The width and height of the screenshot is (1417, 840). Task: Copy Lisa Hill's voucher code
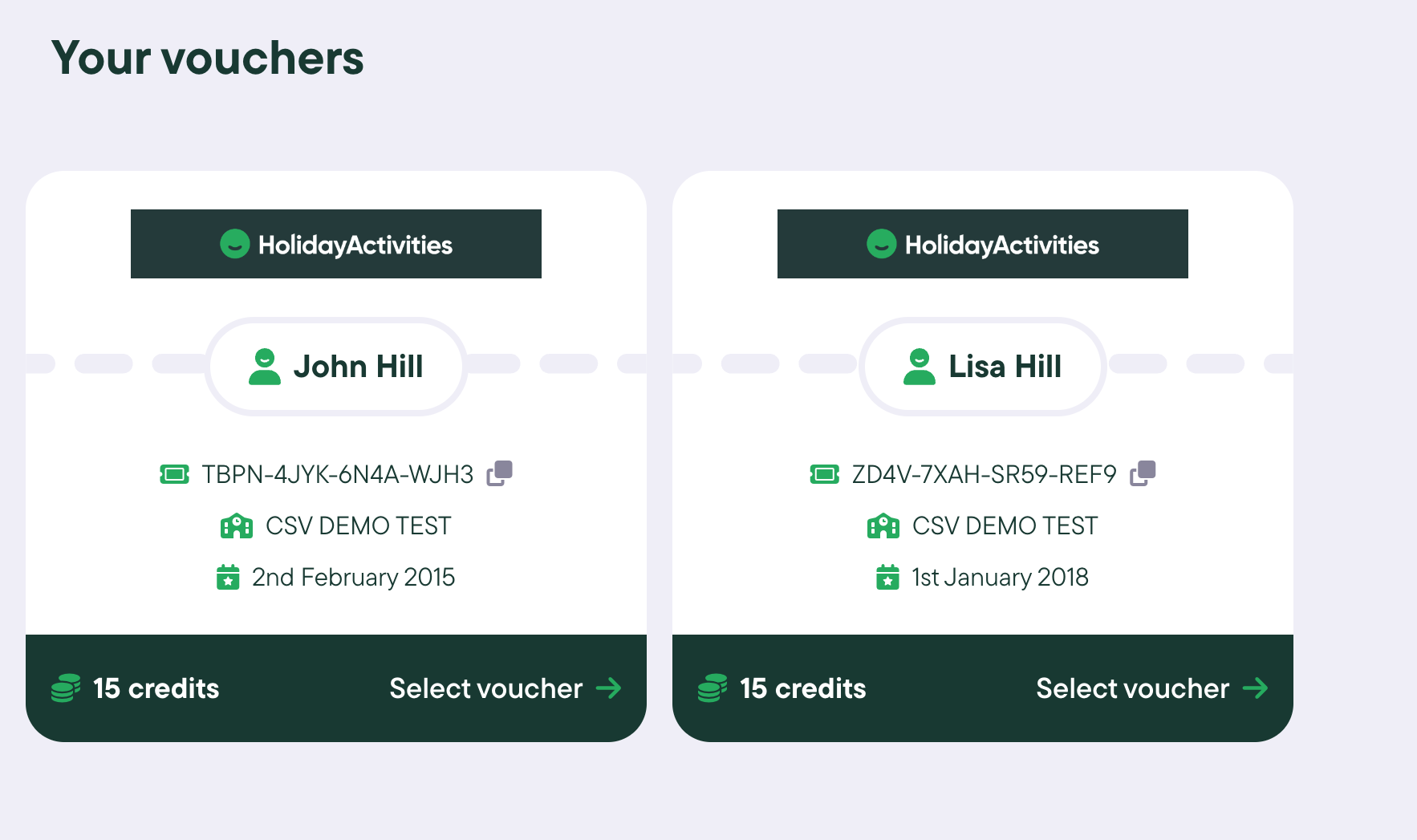pos(1143,473)
